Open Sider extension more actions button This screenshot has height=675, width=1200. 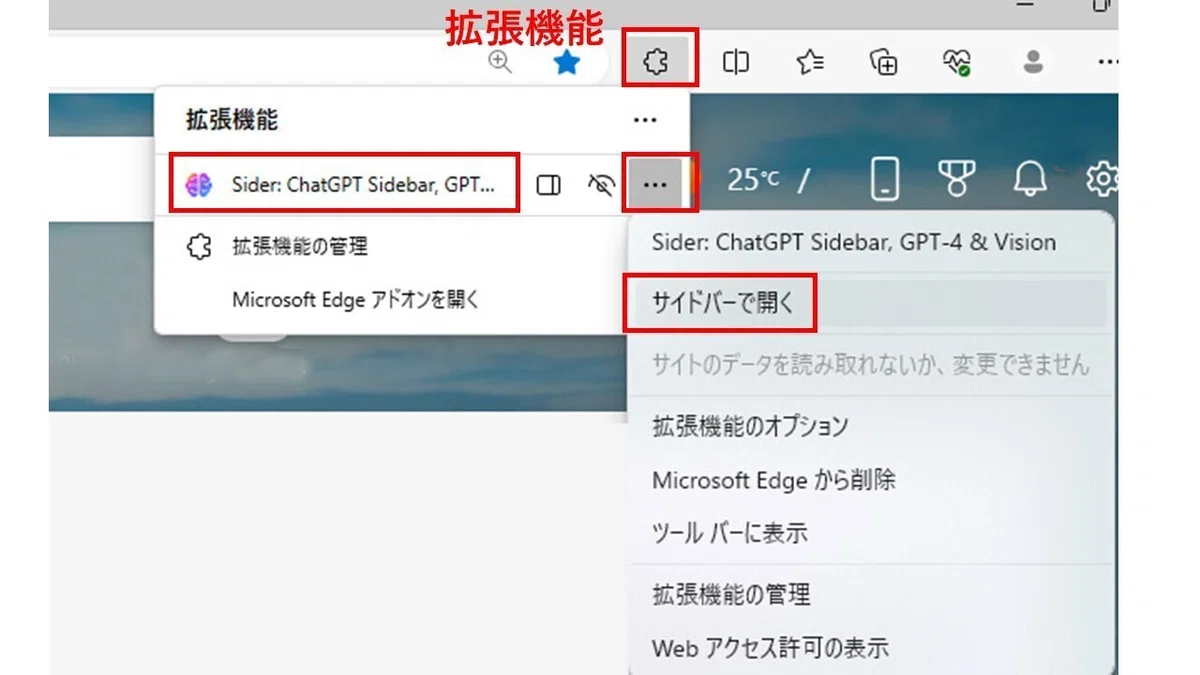click(655, 185)
